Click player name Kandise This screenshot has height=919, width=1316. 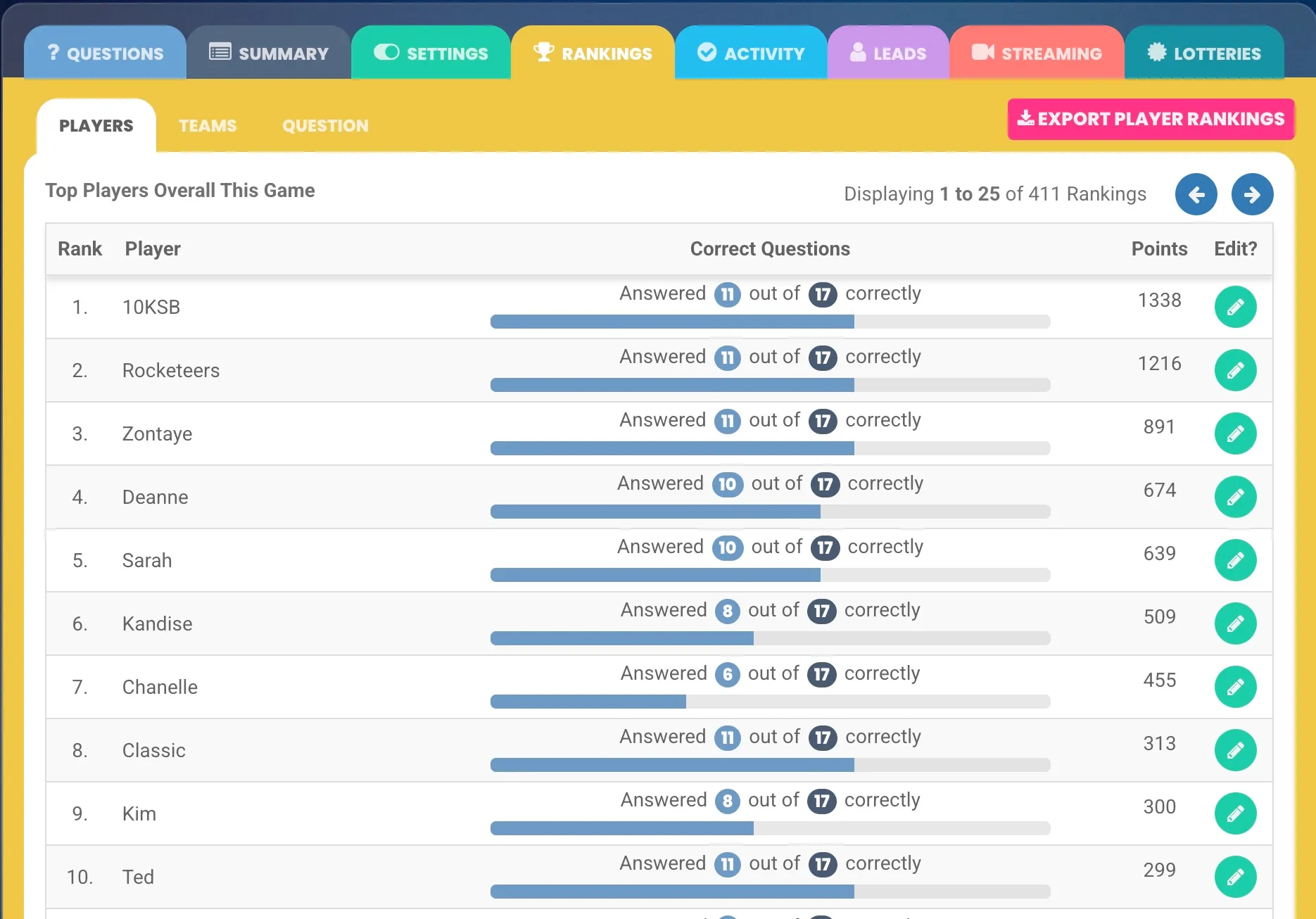coord(157,623)
